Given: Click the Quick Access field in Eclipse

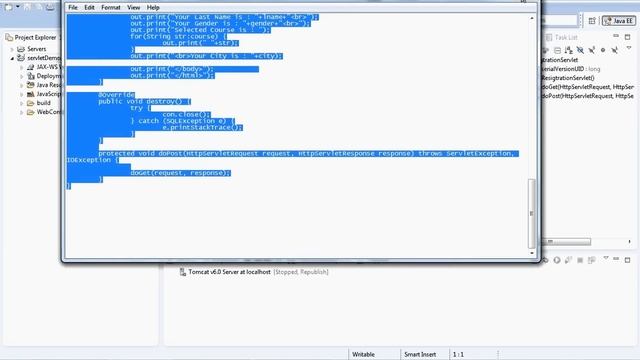Looking at the screenshot, I should click(559, 20).
